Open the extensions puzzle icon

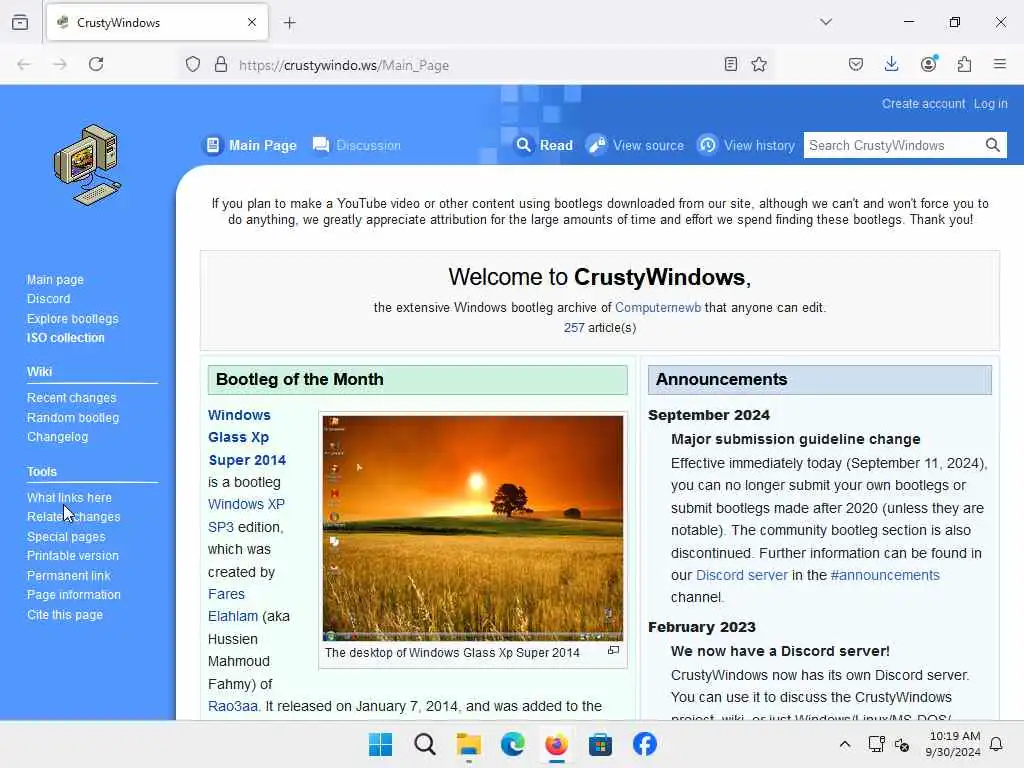[965, 64]
